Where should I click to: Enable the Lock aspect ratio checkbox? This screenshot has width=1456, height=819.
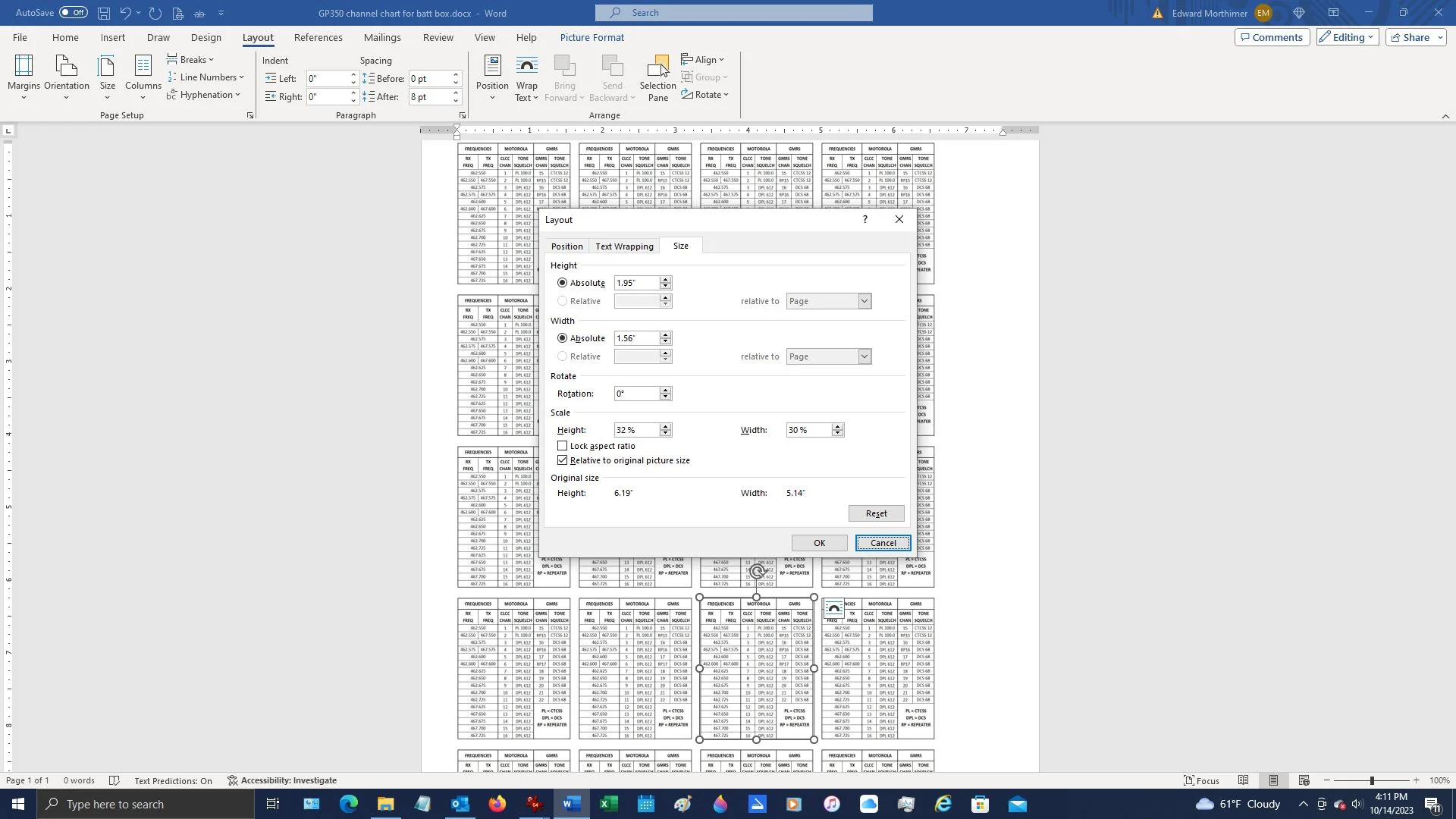click(x=562, y=446)
